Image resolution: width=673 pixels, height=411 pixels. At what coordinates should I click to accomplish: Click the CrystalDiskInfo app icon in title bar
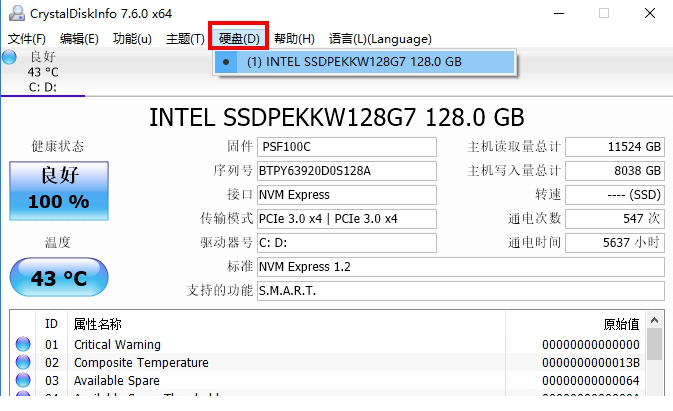17,13
